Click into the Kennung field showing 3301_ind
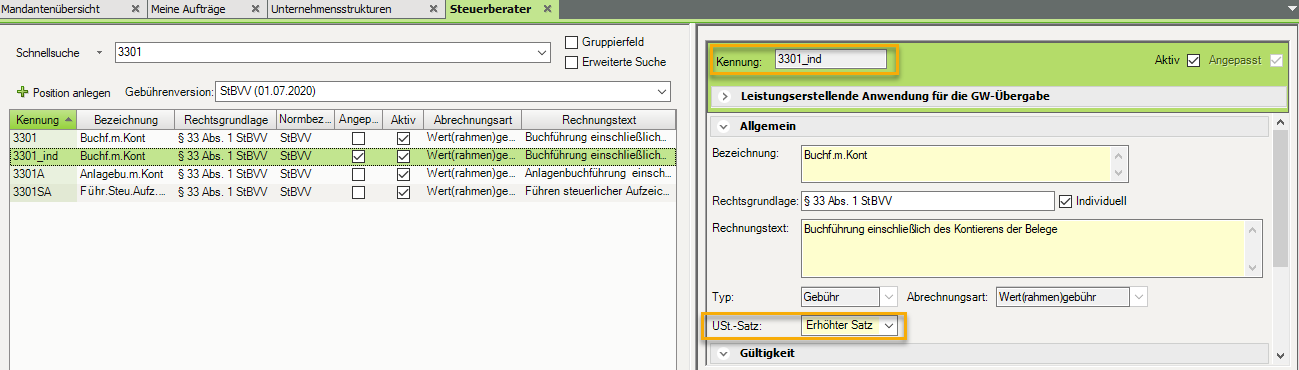This screenshot has height=370, width=1299. click(830, 60)
